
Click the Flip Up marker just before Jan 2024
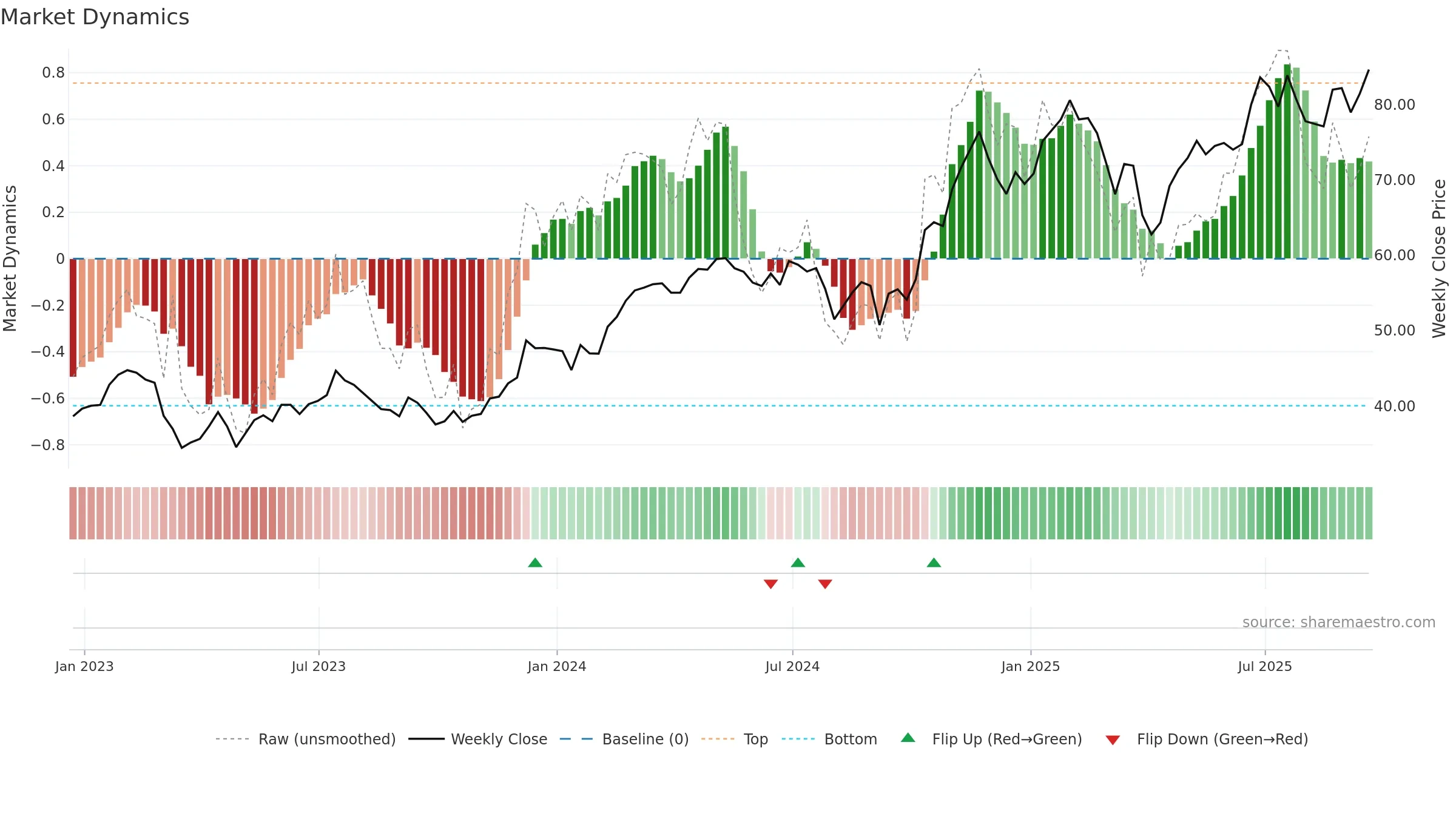tap(535, 563)
